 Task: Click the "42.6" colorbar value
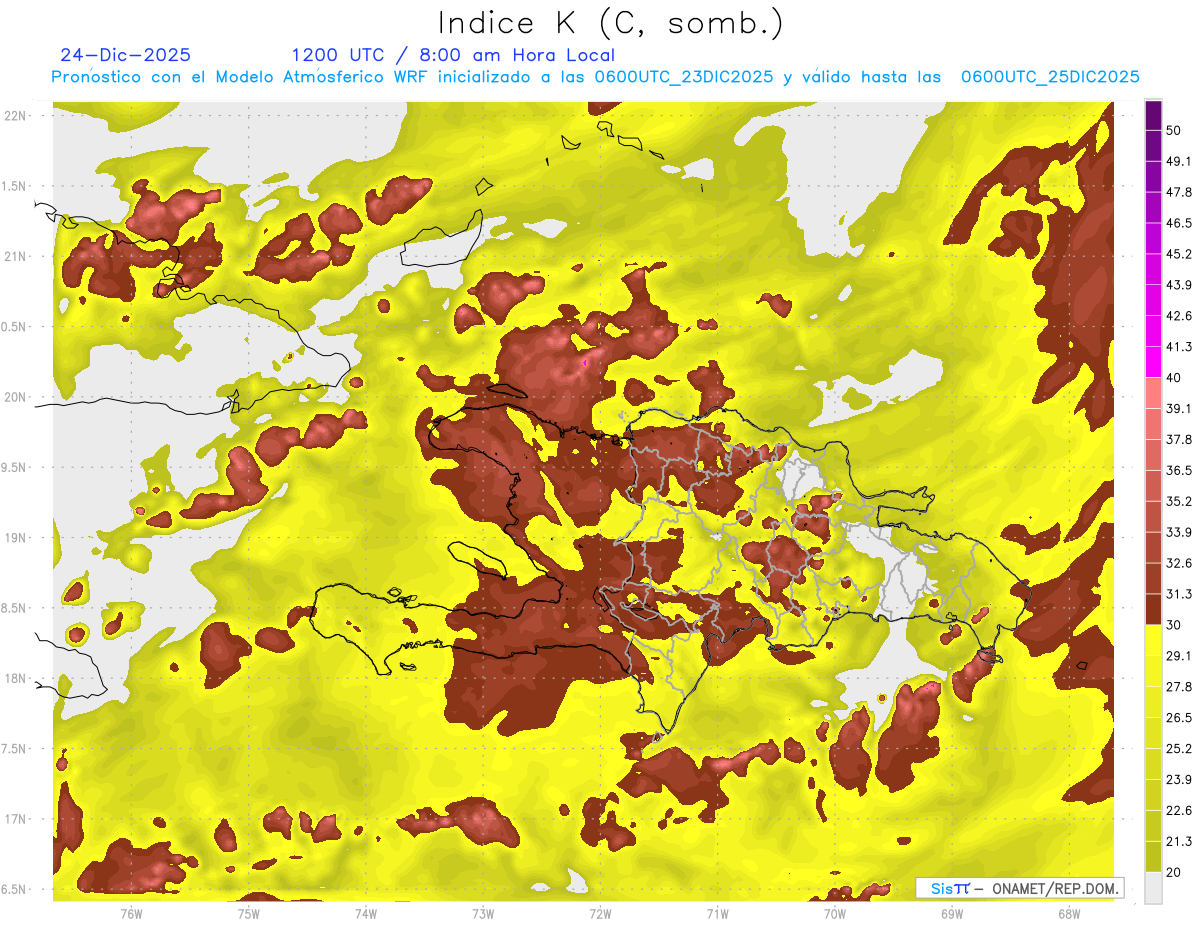1179,316
